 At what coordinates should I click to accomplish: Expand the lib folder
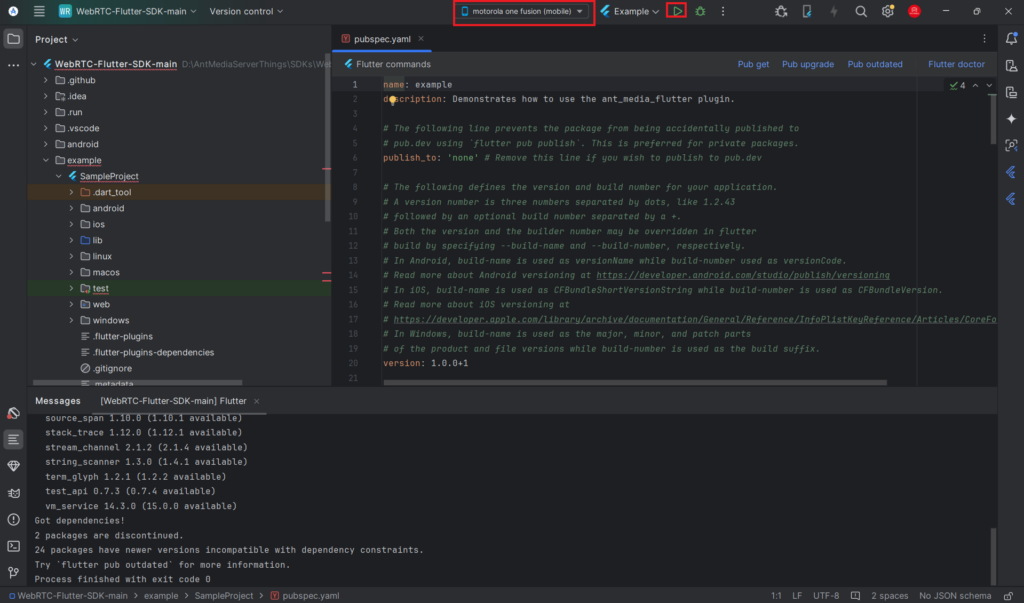pyautogui.click(x=71, y=240)
